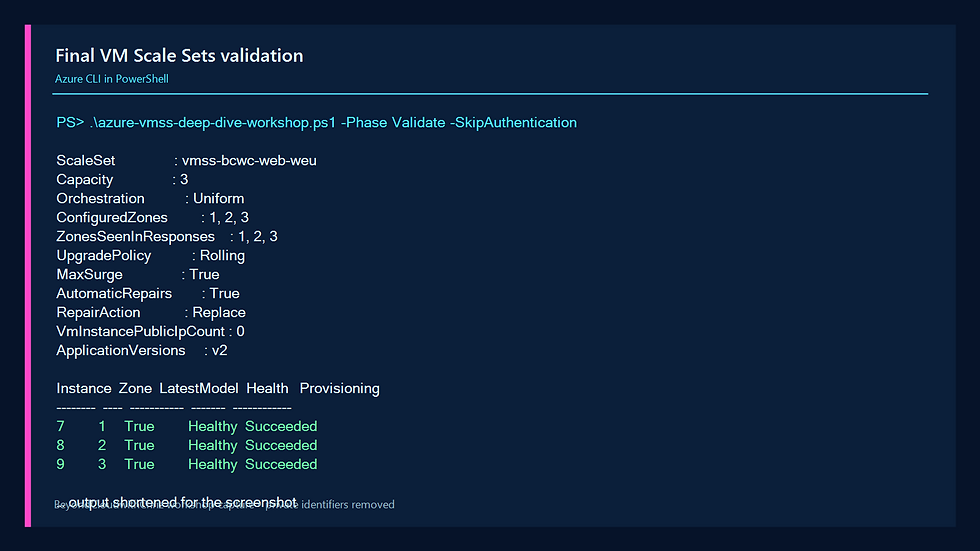Click the "output shortened for the screenshot" note
Viewport: 980px width, 551px height.
point(176,502)
